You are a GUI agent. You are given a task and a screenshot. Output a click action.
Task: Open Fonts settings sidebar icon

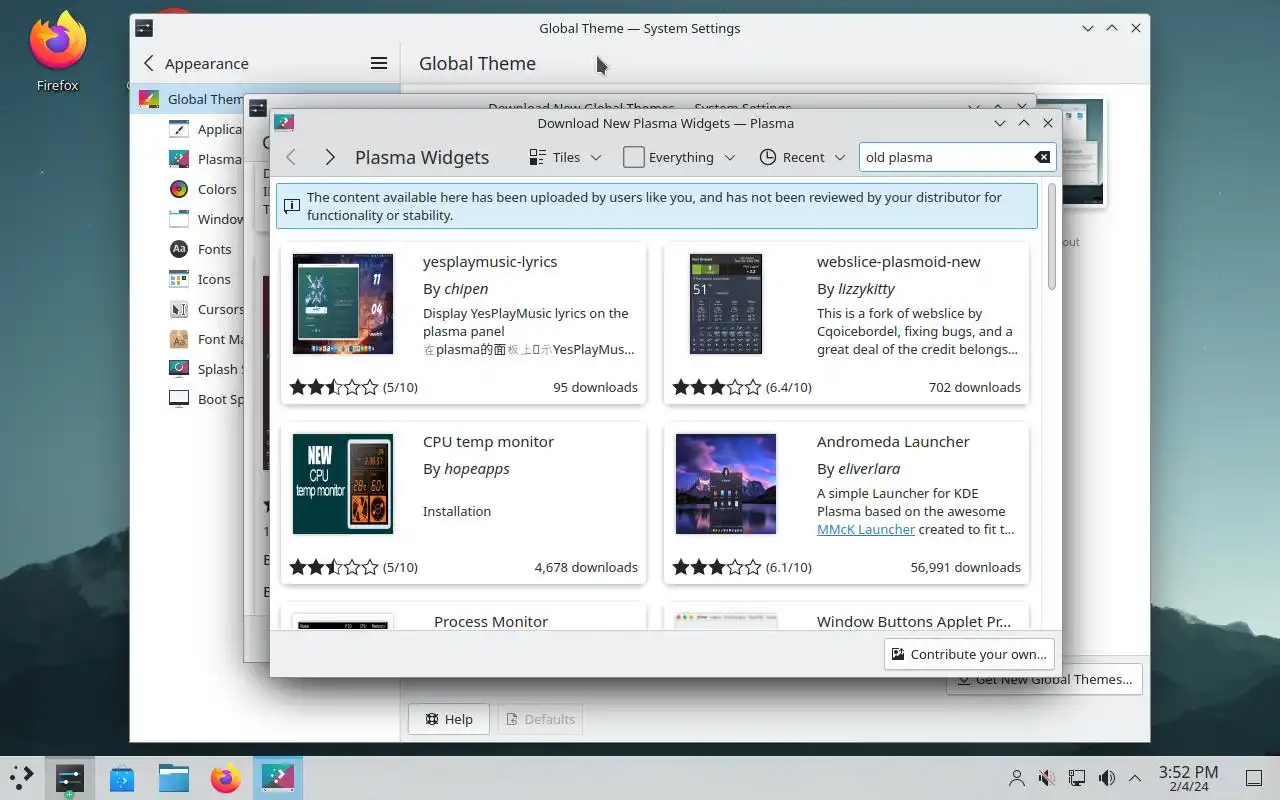(179, 249)
